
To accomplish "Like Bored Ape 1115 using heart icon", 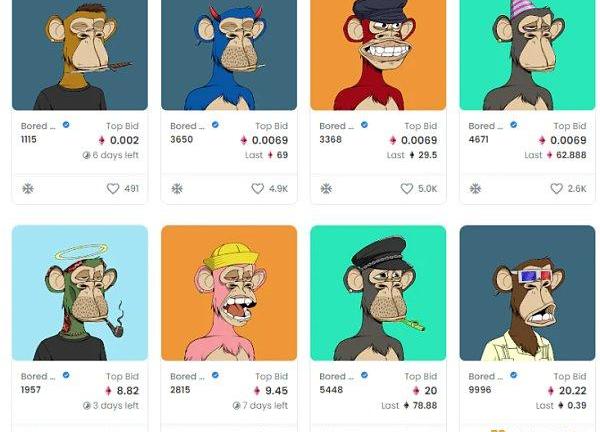I will pos(112,188).
